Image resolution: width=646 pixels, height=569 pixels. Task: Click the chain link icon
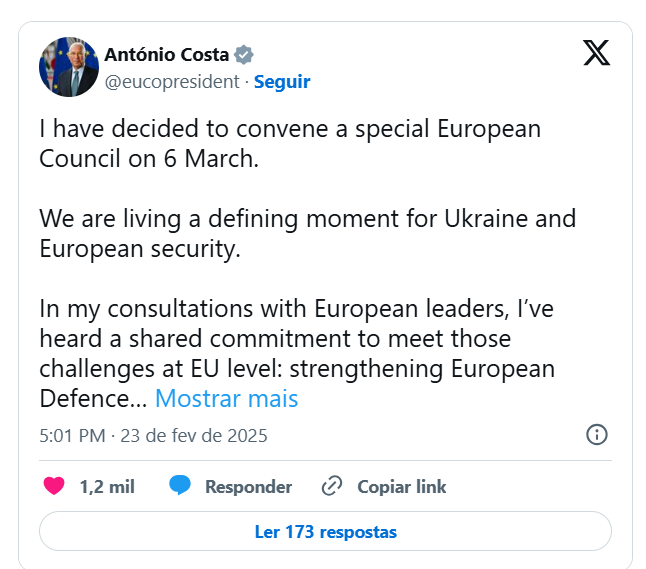coord(332,487)
